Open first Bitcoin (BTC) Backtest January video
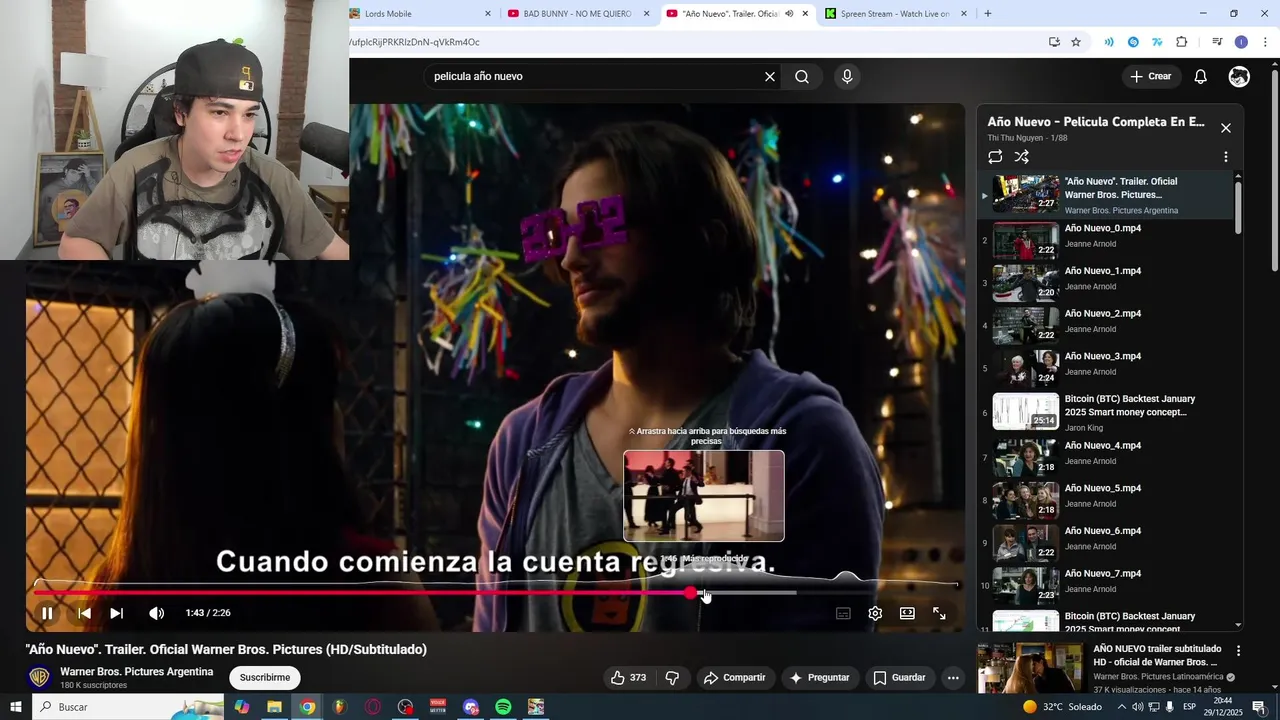Viewport: 1280px width, 720px height. pos(1107,411)
